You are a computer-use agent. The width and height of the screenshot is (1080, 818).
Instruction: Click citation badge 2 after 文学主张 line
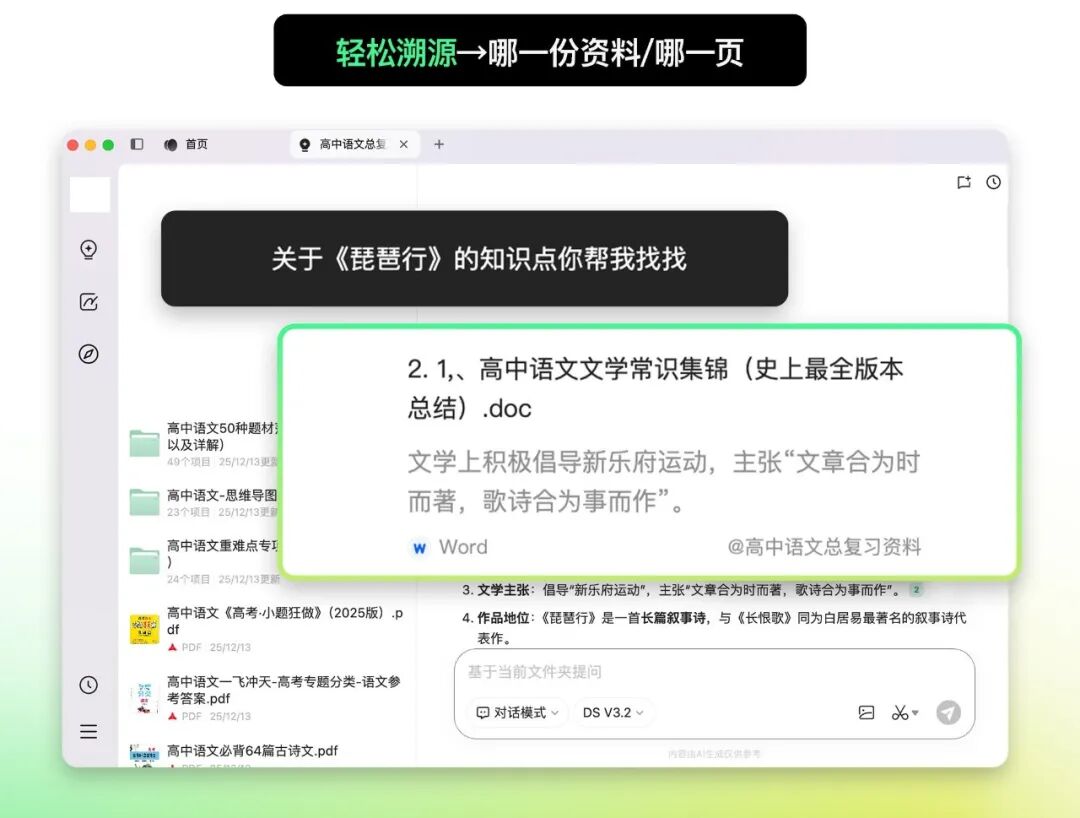click(x=916, y=589)
